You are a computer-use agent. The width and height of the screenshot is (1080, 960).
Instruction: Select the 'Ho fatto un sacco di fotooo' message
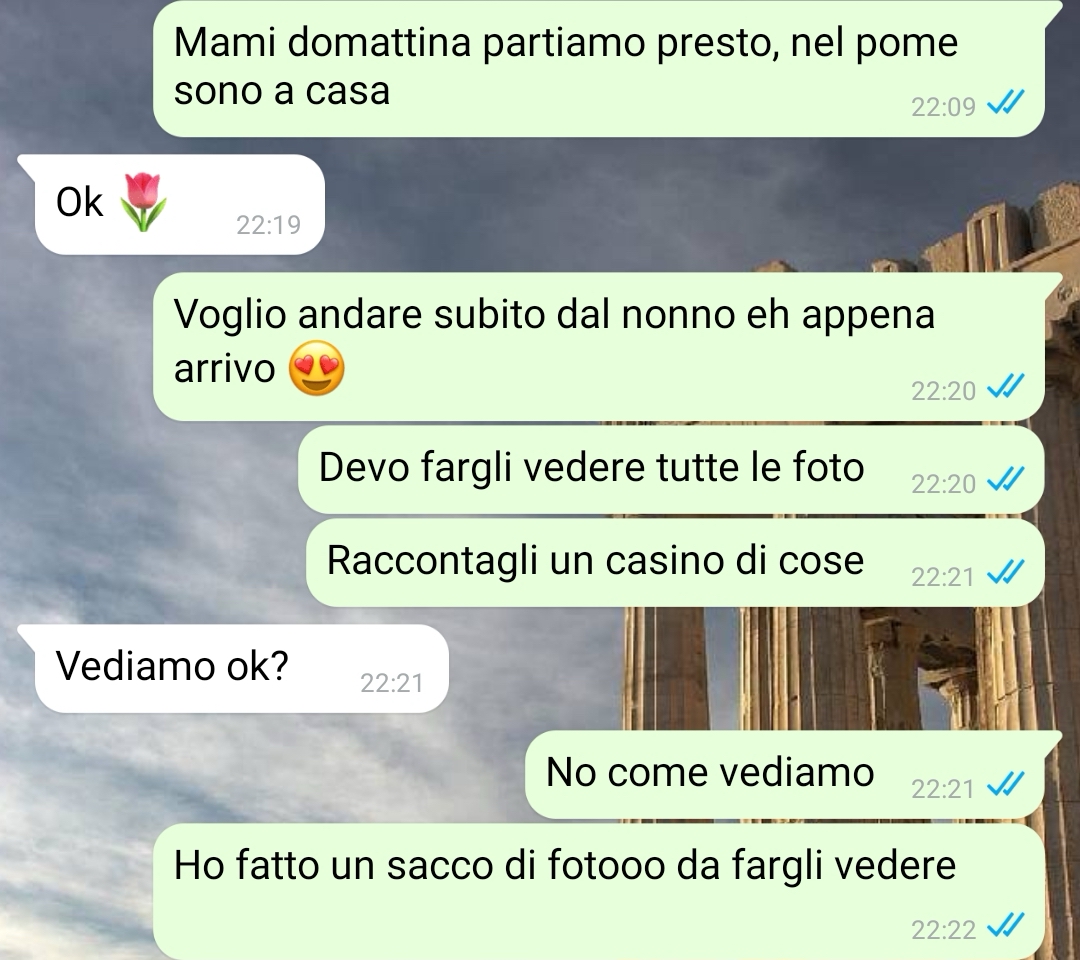599,892
